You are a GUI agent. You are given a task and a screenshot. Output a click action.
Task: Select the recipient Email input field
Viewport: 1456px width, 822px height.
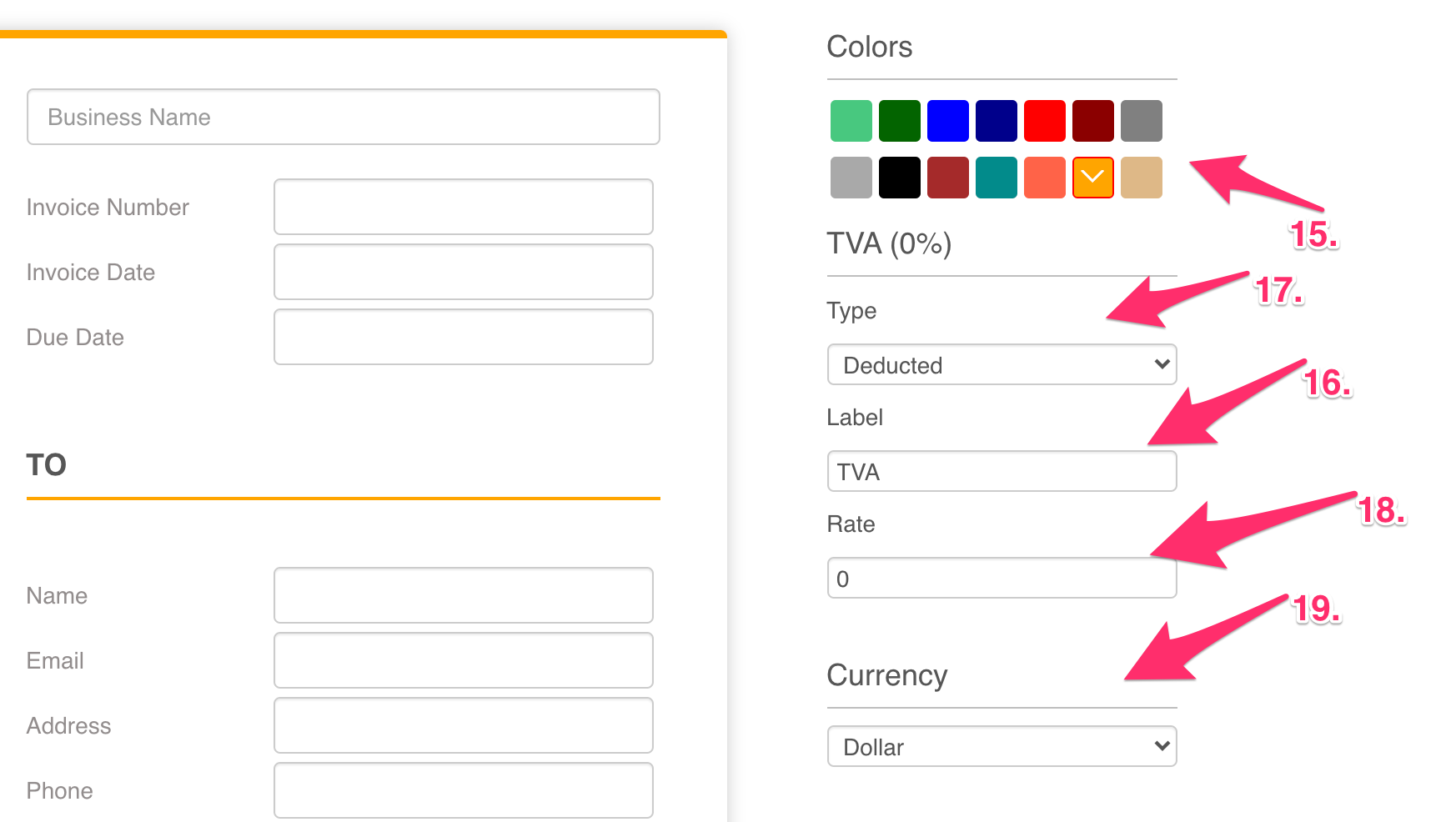pos(463,660)
